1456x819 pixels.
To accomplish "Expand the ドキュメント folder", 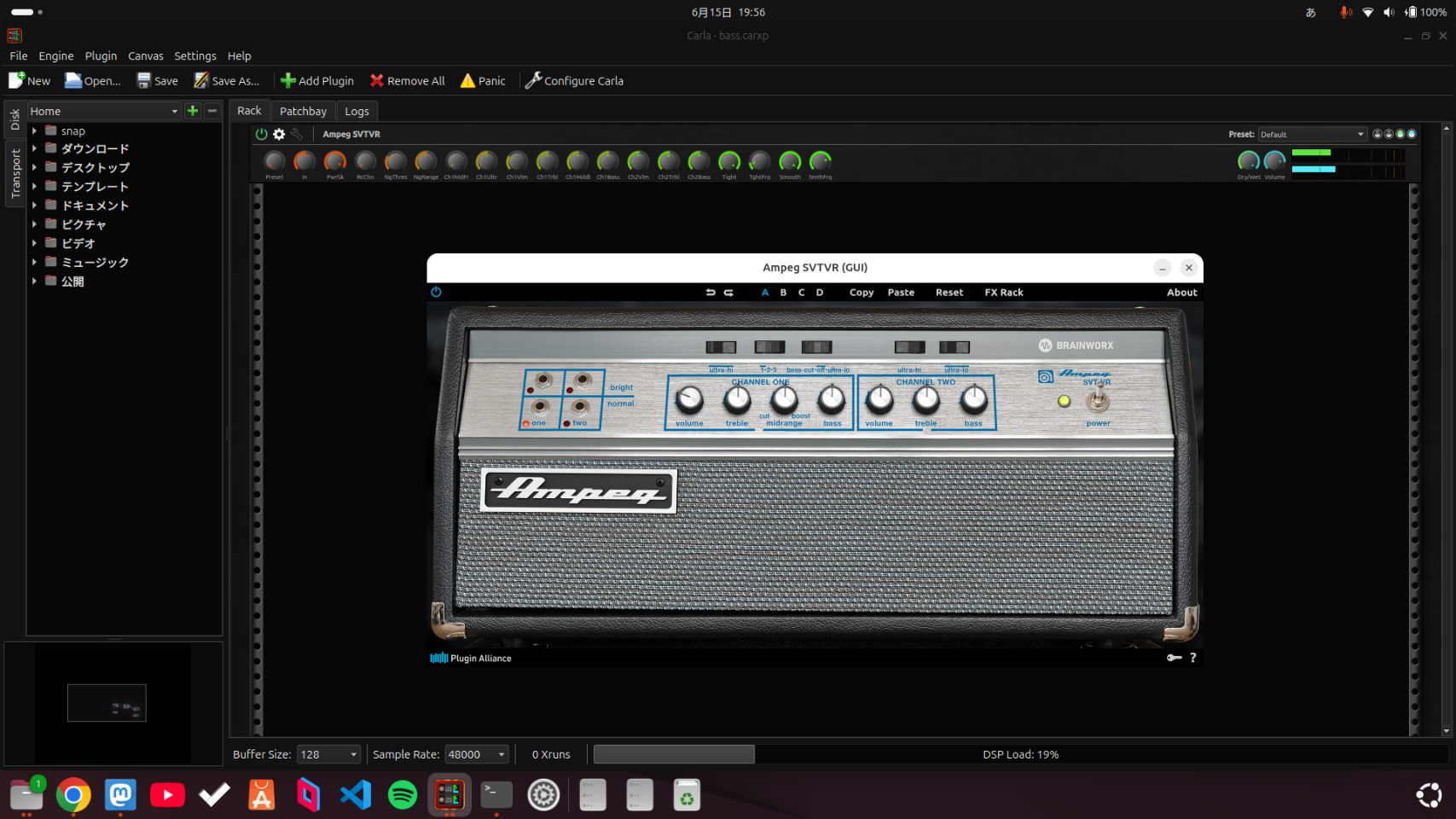I will pyautogui.click(x=35, y=205).
